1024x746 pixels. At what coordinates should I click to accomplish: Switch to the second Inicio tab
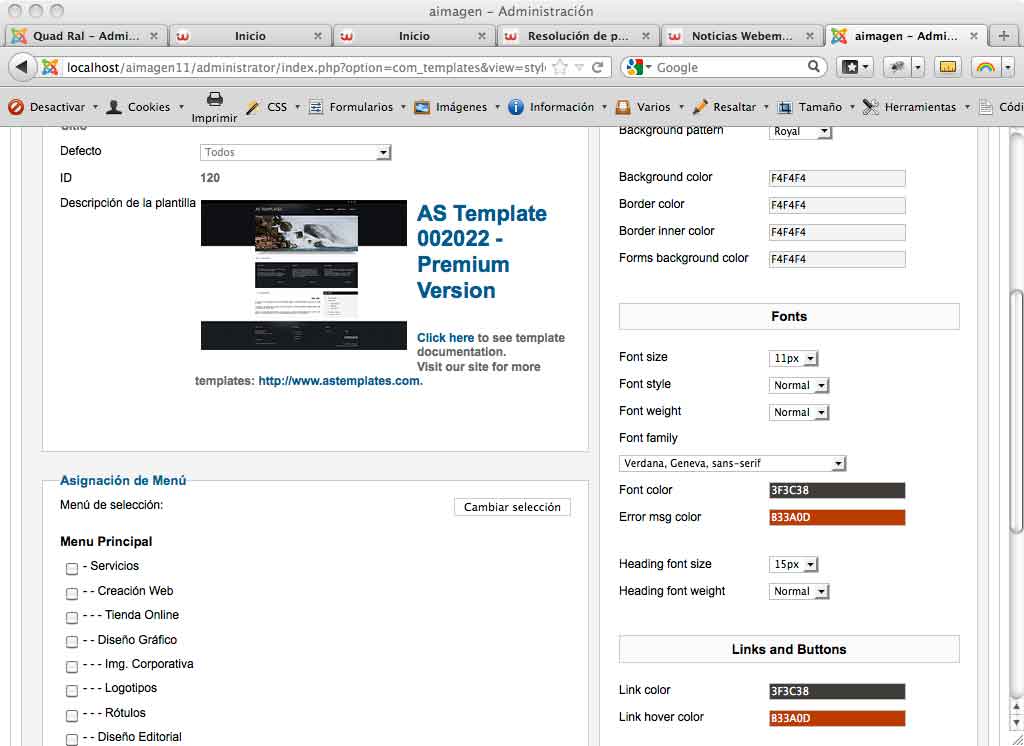pyautogui.click(x=414, y=36)
